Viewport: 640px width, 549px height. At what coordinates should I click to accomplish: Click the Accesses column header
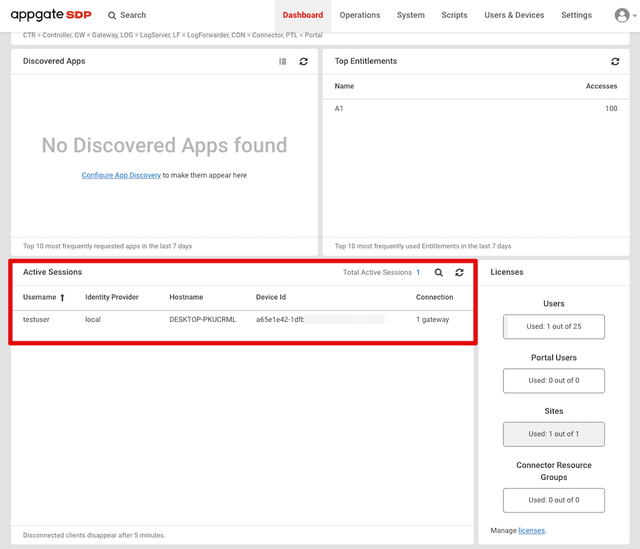pyautogui.click(x=601, y=86)
